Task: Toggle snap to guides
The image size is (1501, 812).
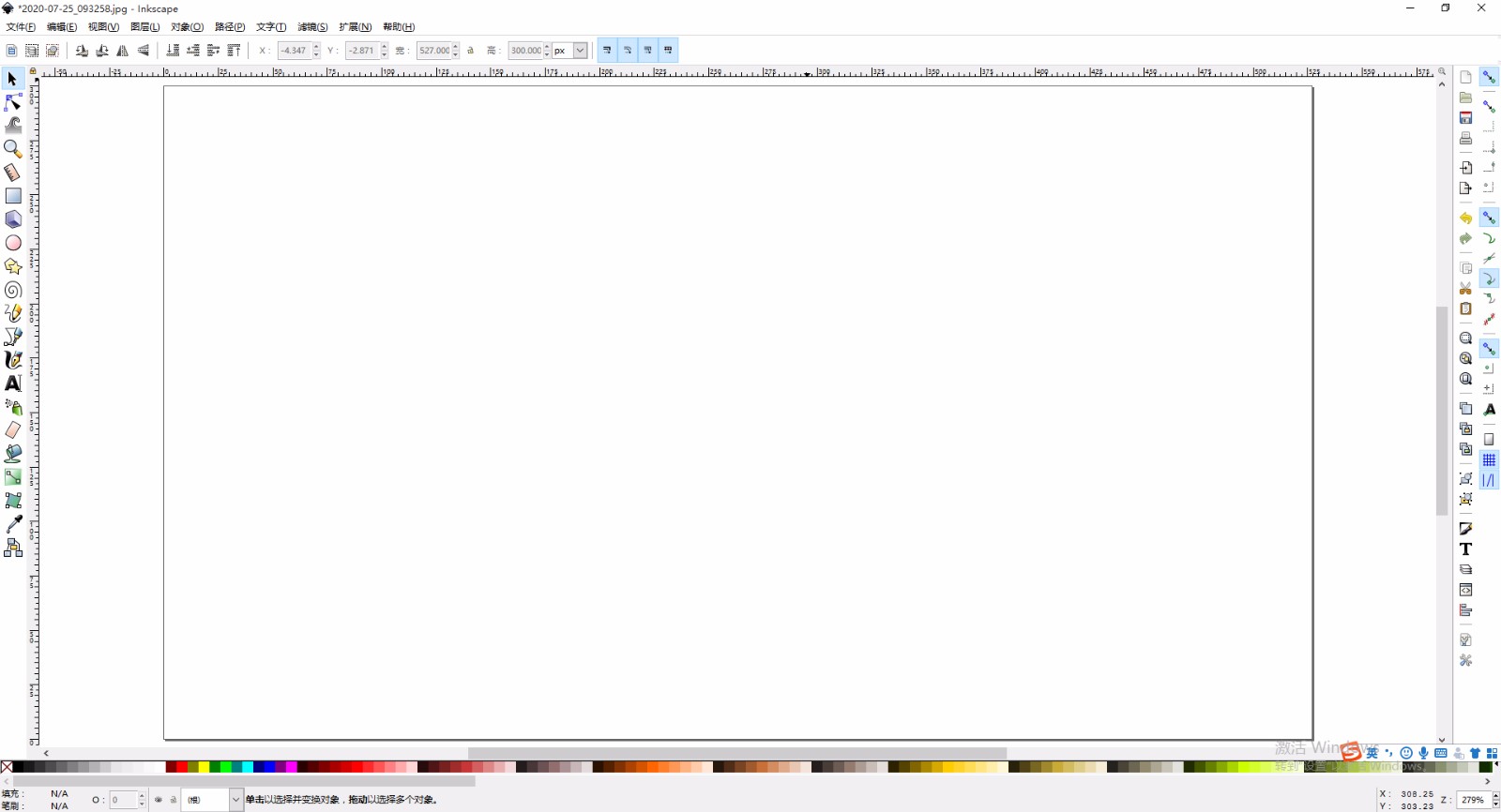Action: [1489, 481]
